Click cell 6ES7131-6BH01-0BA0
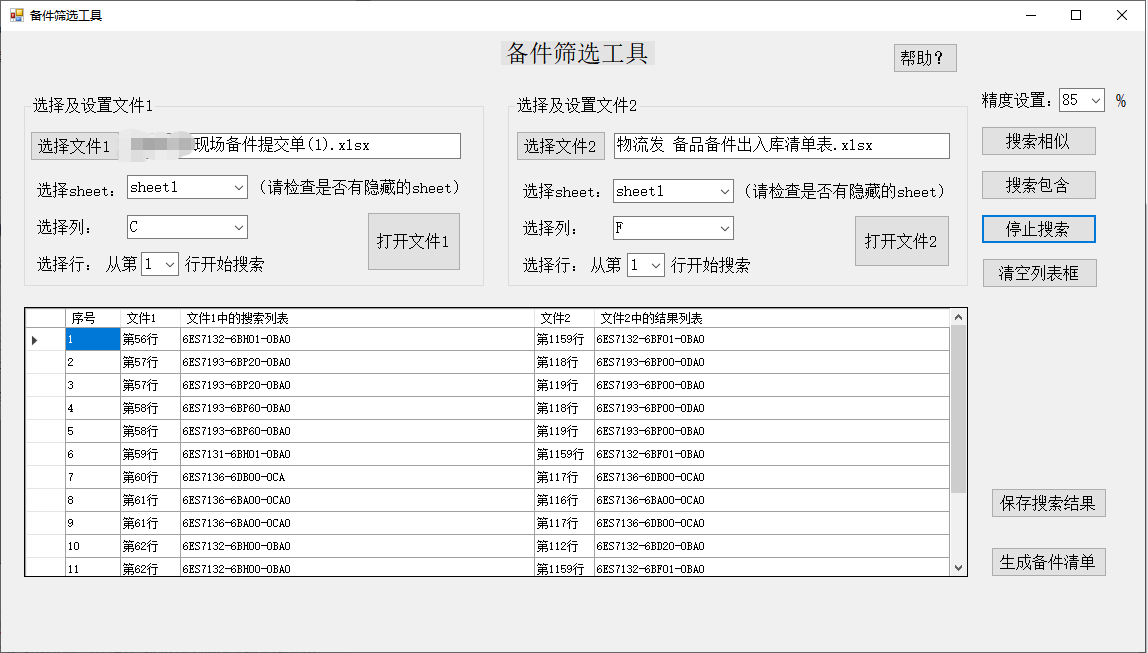Viewport: 1148px width, 653px height. pos(357,454)
